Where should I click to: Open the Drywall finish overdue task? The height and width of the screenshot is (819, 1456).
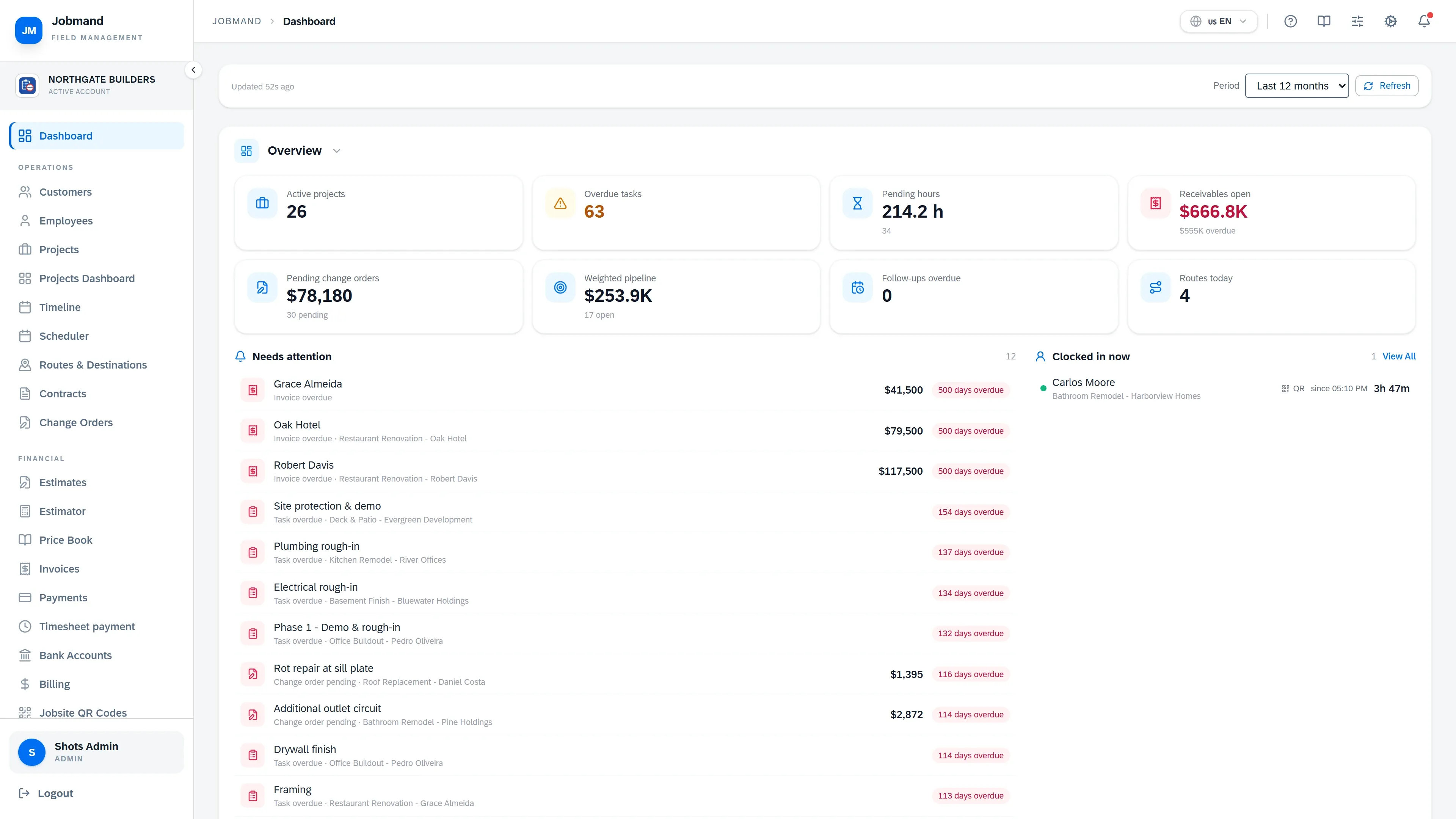626,756
